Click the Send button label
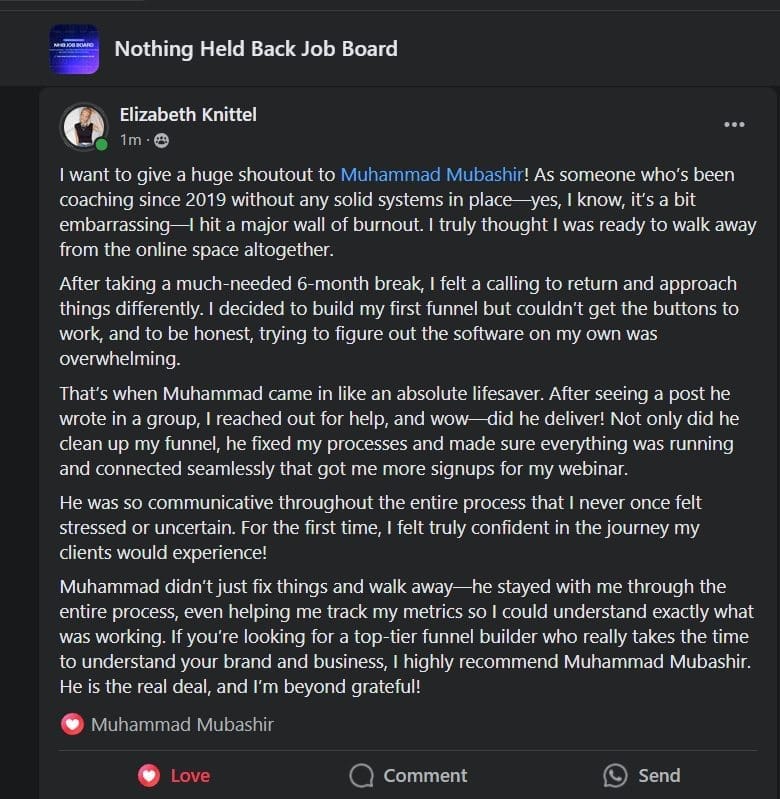 (x=659, y=775)
